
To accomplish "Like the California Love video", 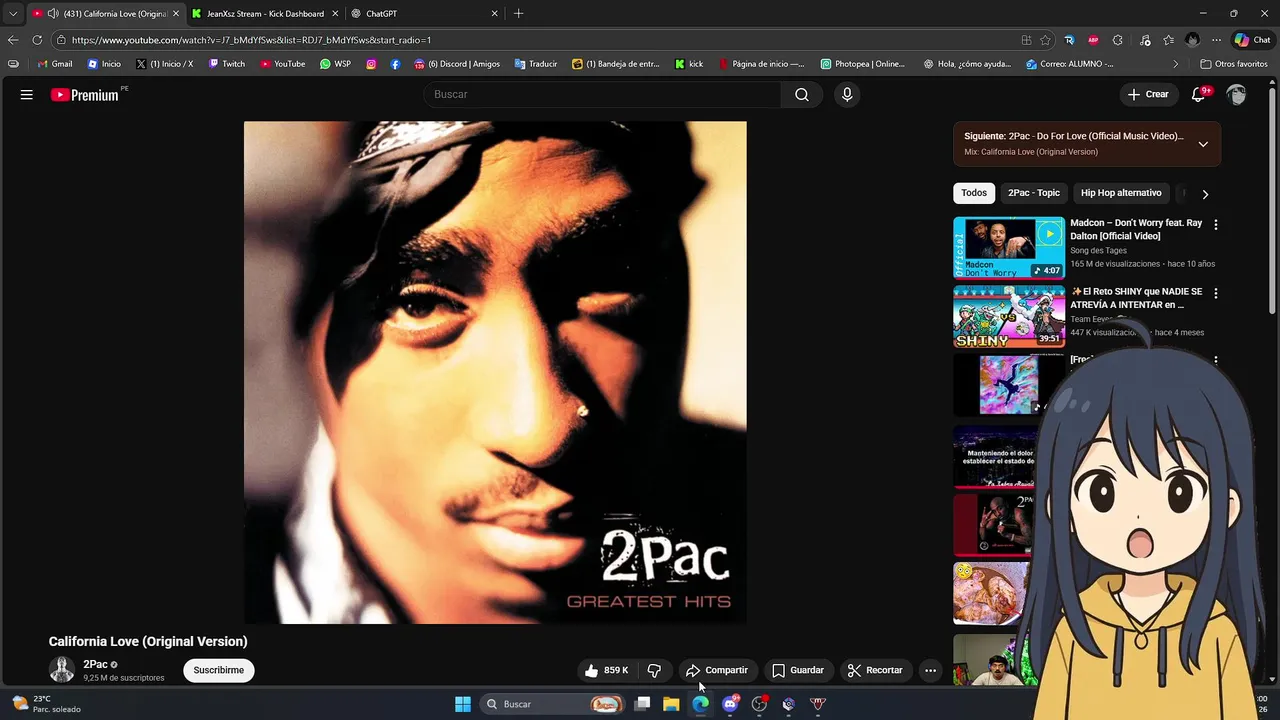I will [x=609, y=670].
